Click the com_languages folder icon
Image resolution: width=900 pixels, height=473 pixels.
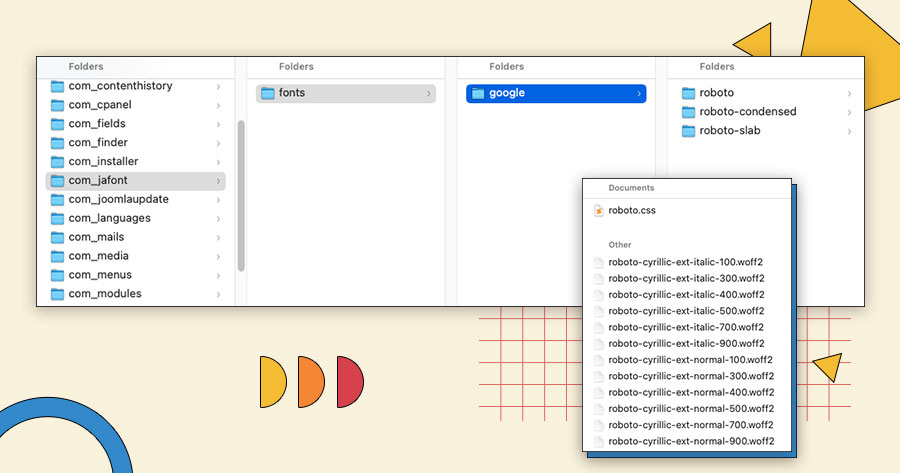click(57, 219)
